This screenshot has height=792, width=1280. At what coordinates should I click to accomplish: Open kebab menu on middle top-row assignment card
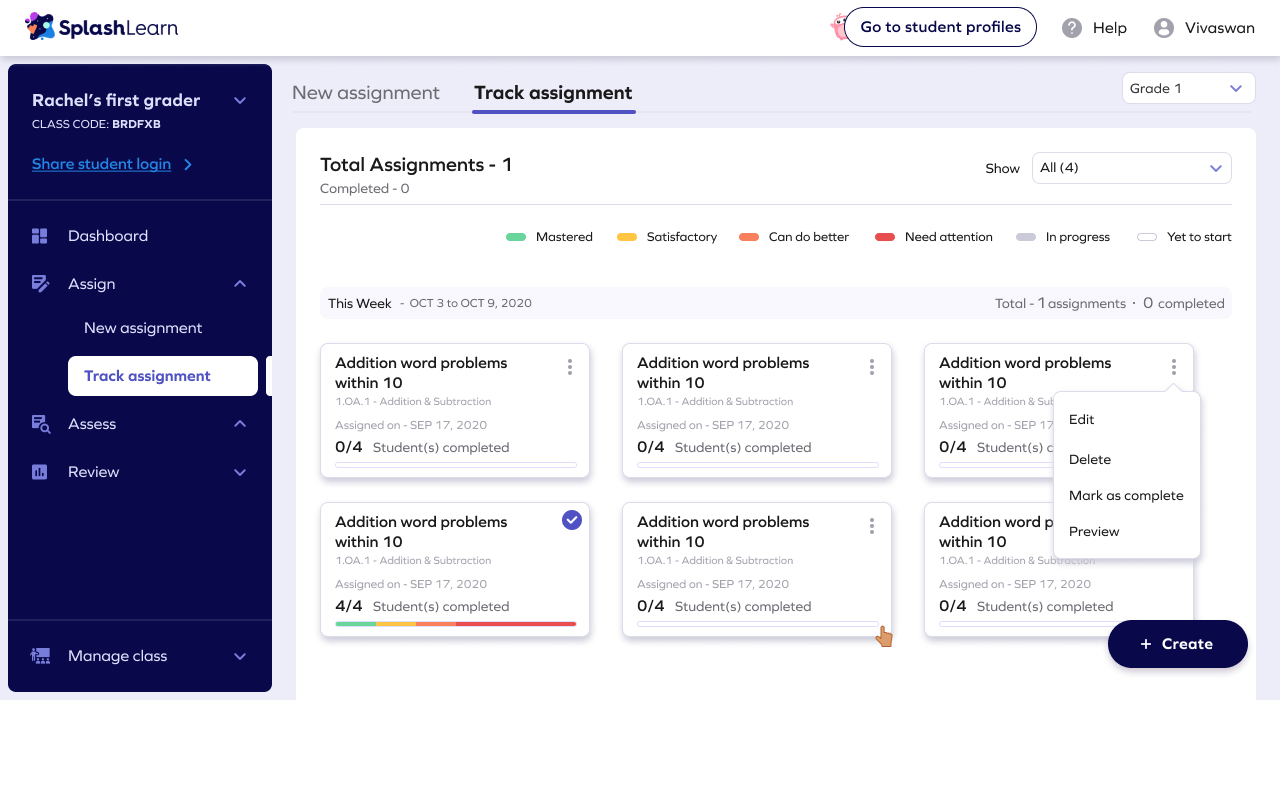click(872, 367)
